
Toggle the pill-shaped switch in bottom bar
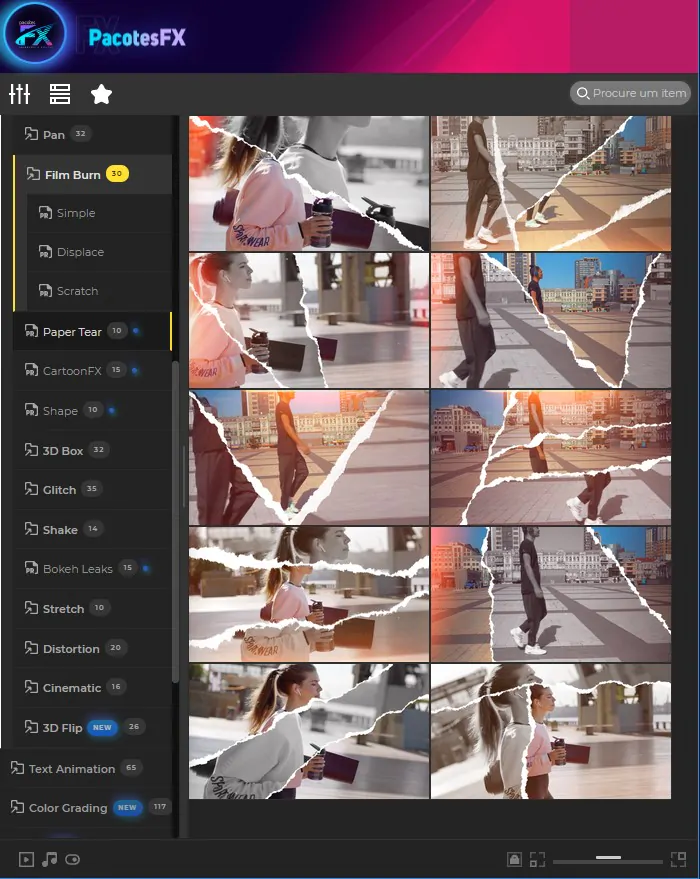73,859
